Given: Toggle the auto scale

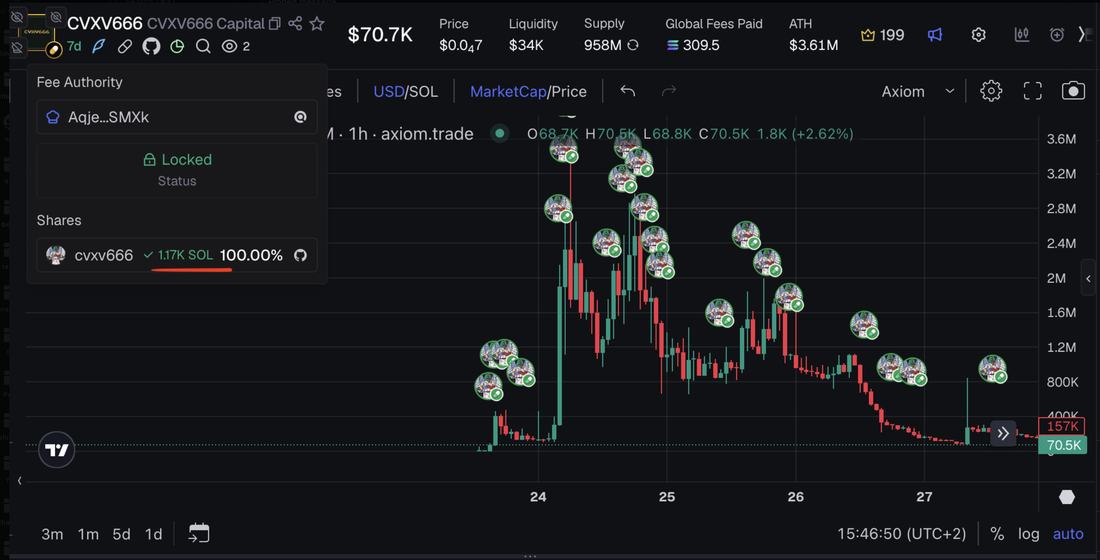Looking at the screenshot, I should click(x=1068, y=534).
